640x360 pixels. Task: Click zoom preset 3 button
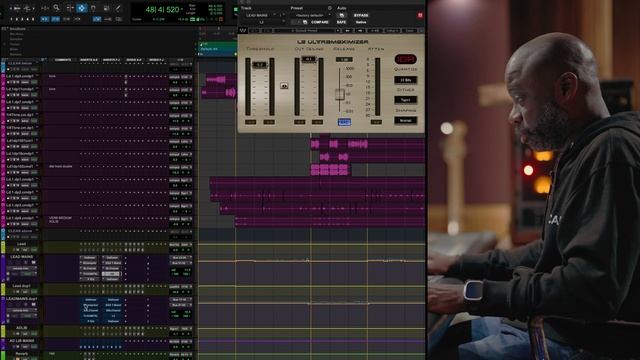[x=22, y=19]
